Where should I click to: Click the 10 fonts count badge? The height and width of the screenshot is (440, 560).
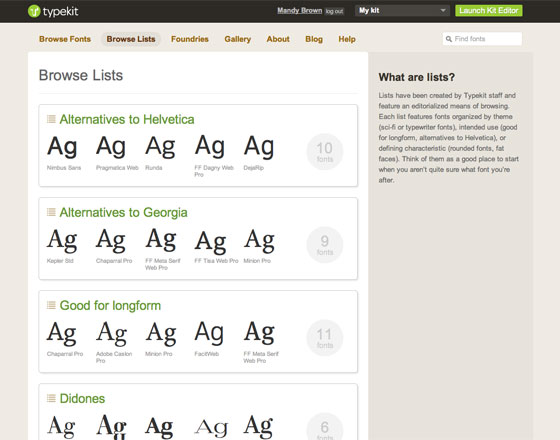pos(325,151)
